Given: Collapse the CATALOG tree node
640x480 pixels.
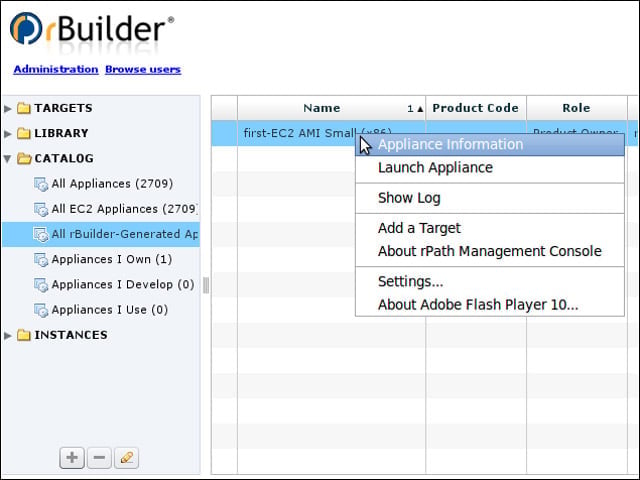Looking at the screenshot, I should (7, 159).
